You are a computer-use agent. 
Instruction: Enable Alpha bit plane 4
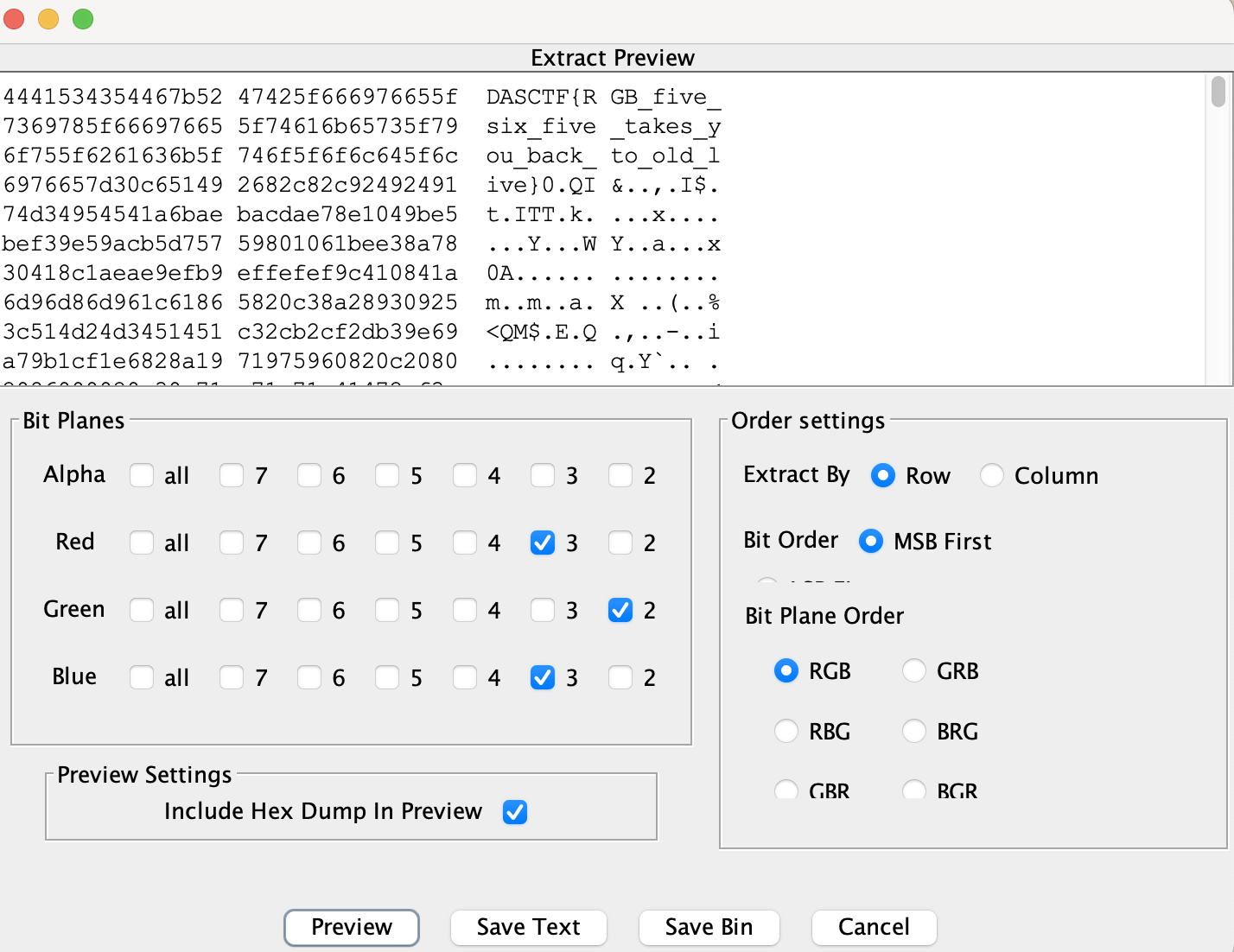(465, 475)
